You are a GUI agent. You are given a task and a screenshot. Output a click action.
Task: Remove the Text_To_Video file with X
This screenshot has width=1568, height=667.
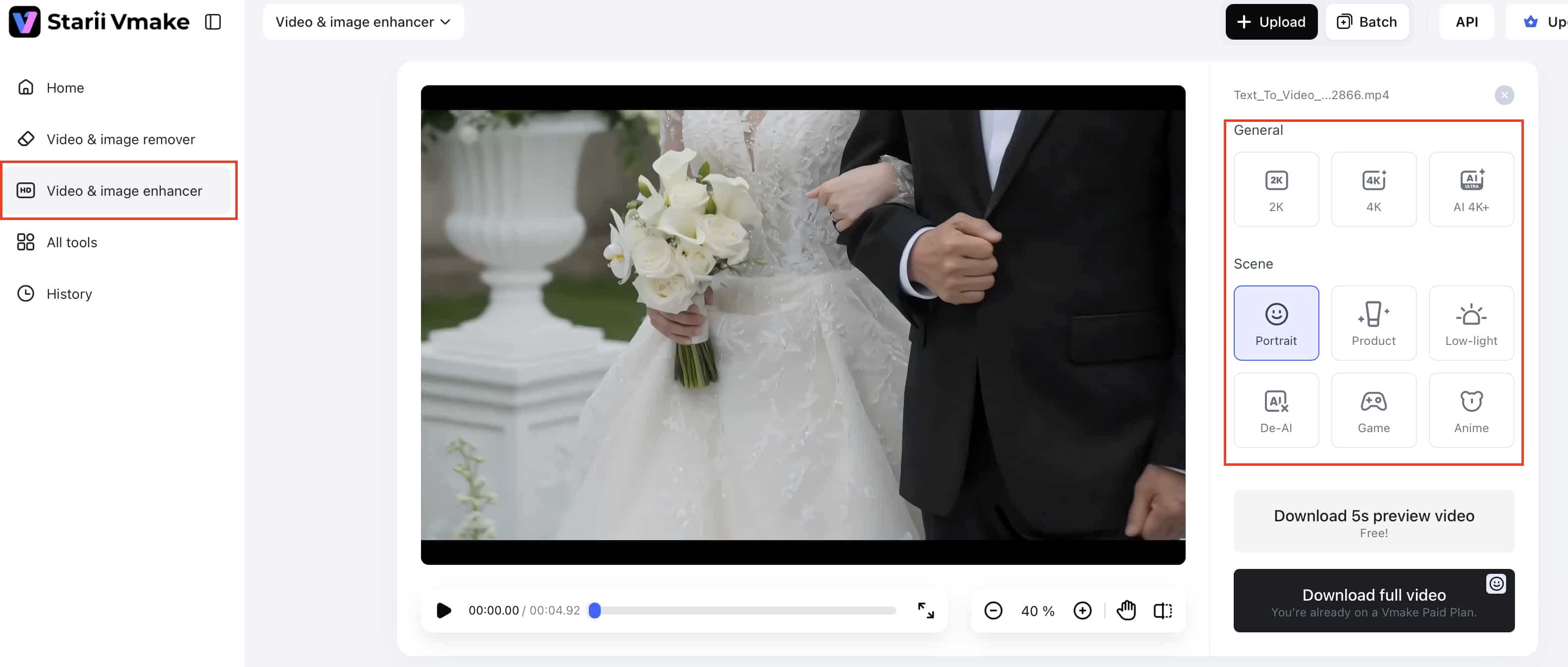(1504, 95)
